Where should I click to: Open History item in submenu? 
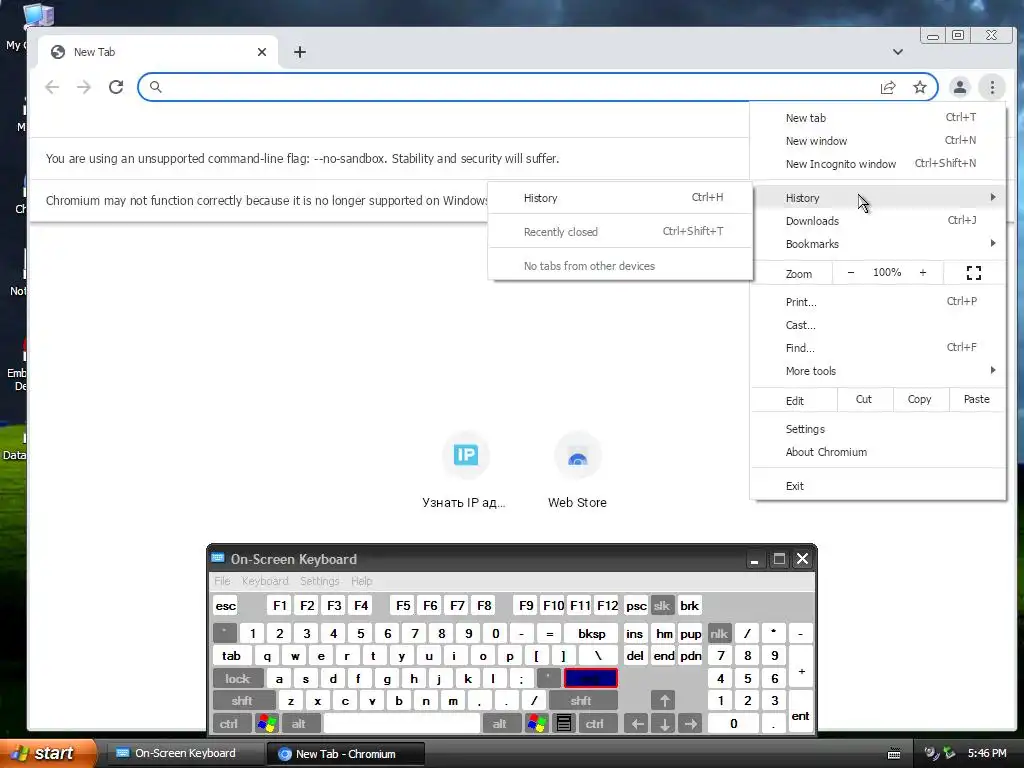(x=620, y=198)
